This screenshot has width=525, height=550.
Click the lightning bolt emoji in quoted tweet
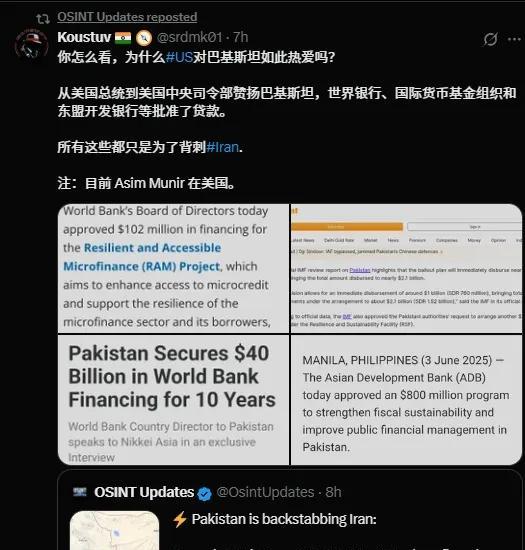point(180,519)
